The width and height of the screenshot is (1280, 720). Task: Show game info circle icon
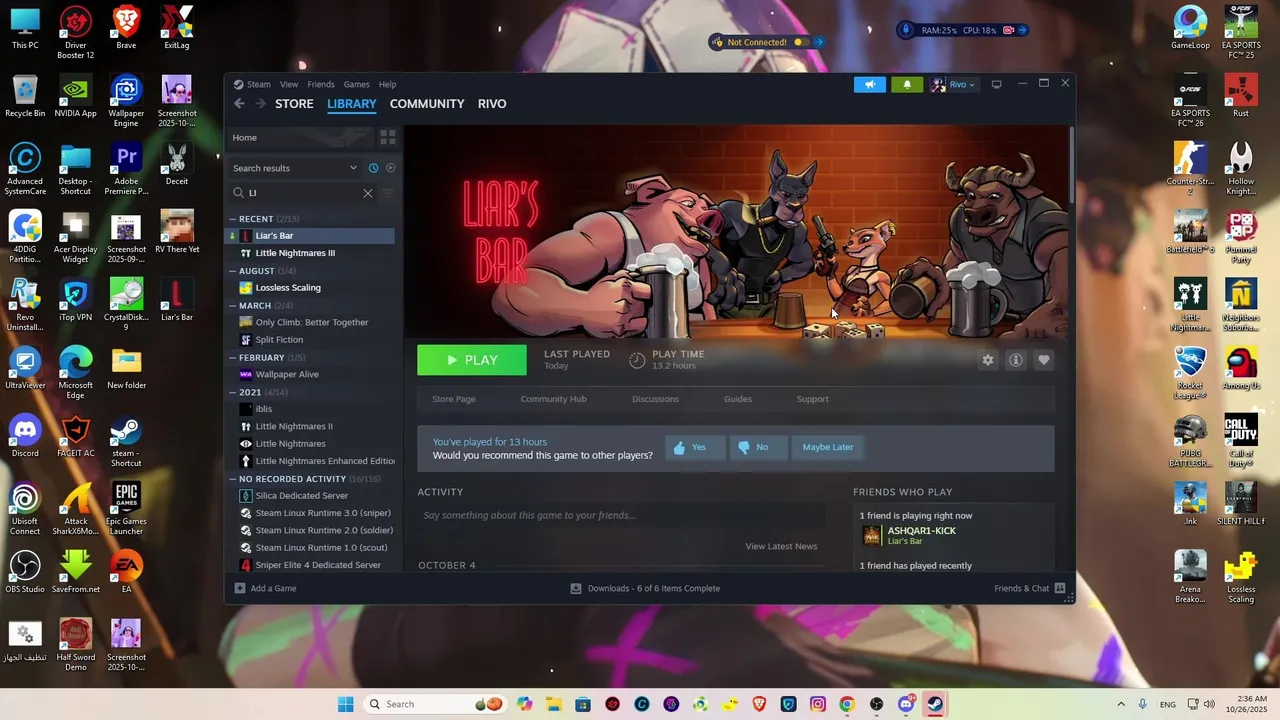coord(1016,360)
